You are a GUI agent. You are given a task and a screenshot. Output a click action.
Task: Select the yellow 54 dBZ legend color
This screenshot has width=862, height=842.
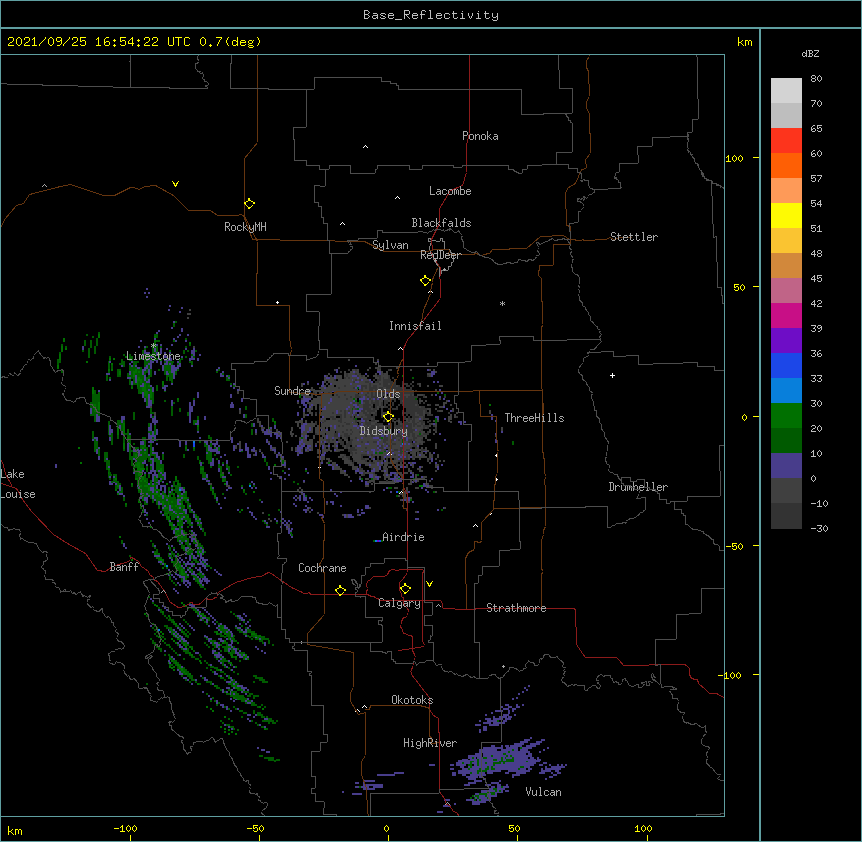click(x=786, y=215)
